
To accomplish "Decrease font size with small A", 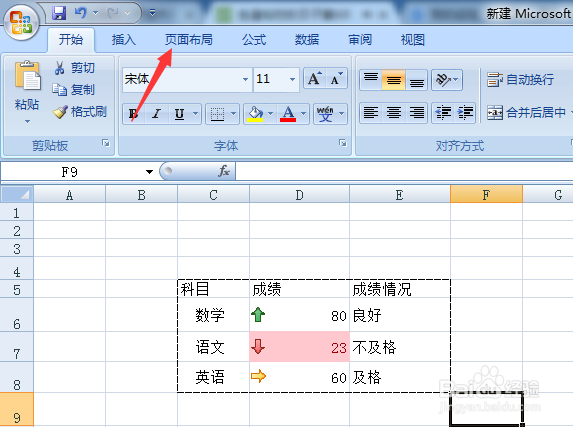I will click(x=337, y=79).
